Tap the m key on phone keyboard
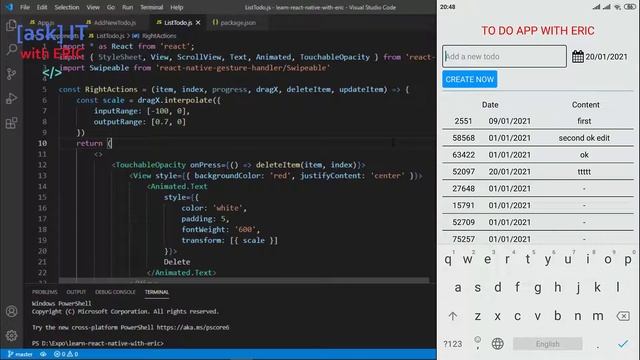 click(x=598, y=316)
